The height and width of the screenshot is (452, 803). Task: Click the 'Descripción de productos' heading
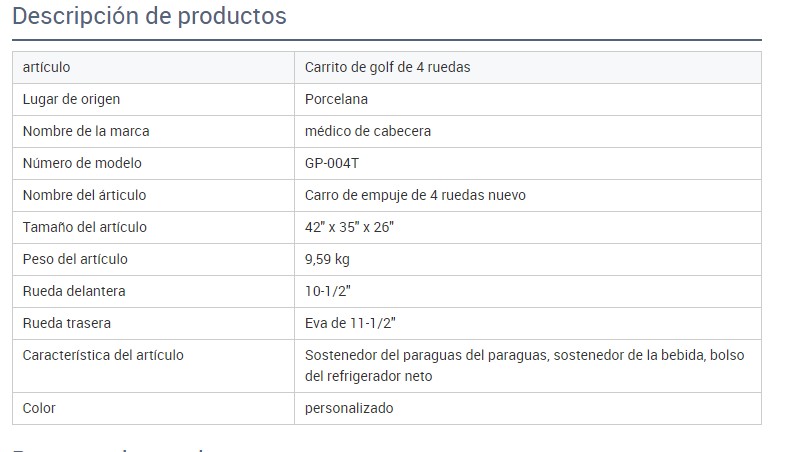point(149,16)
